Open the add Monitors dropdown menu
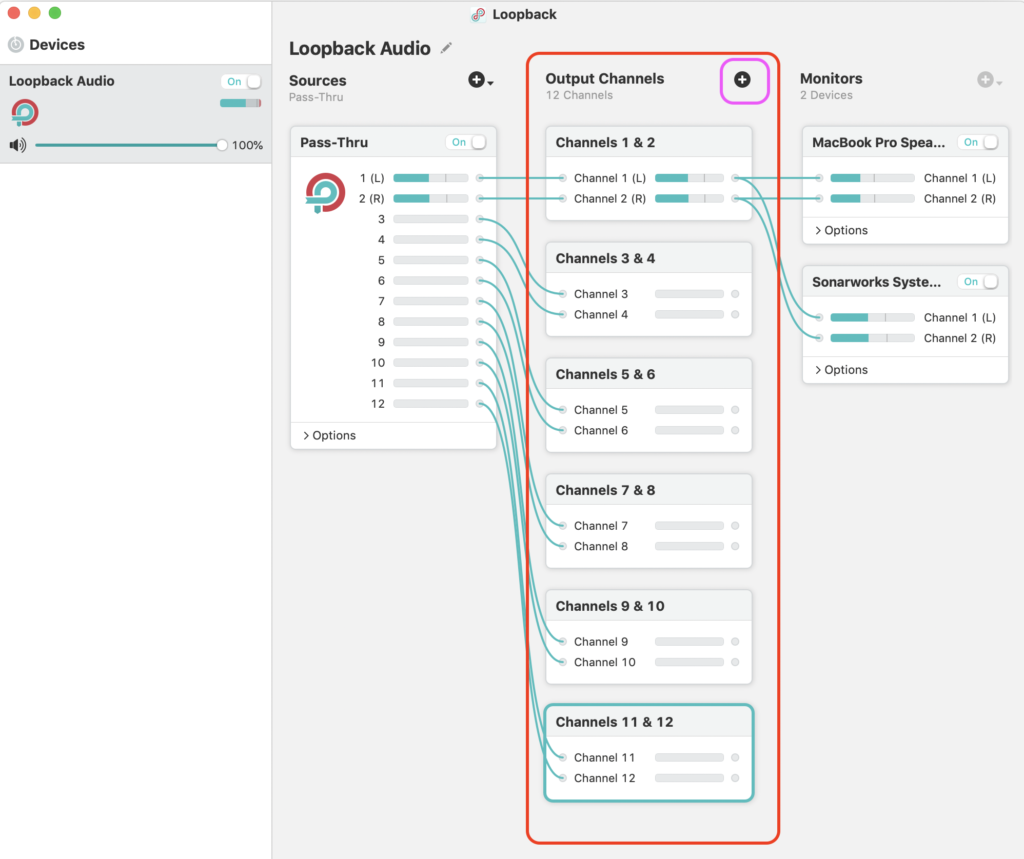The image size is (1024, 859). pyautogui.click(x=989, y=80)
